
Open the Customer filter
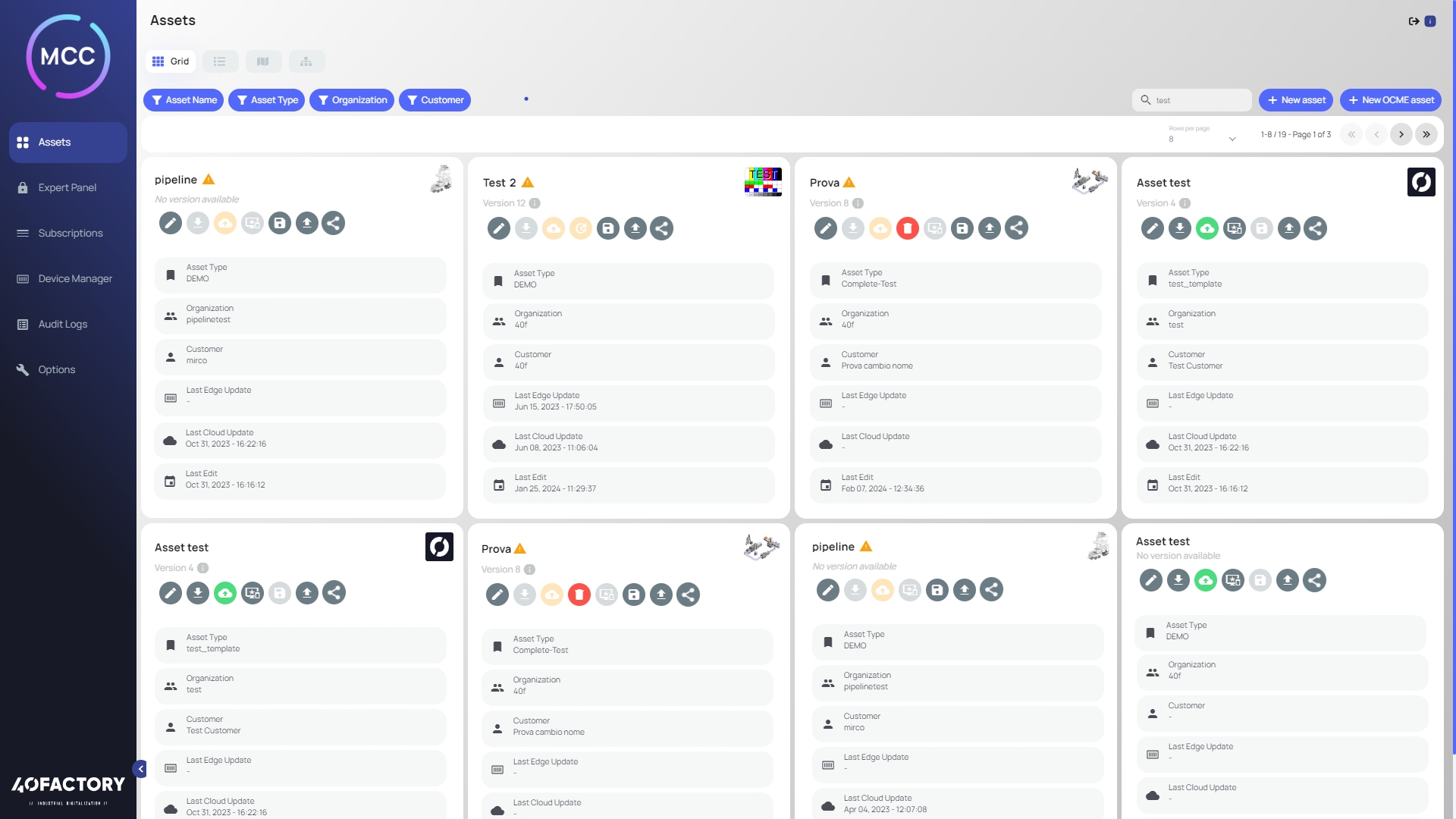(x=435, y=100)
